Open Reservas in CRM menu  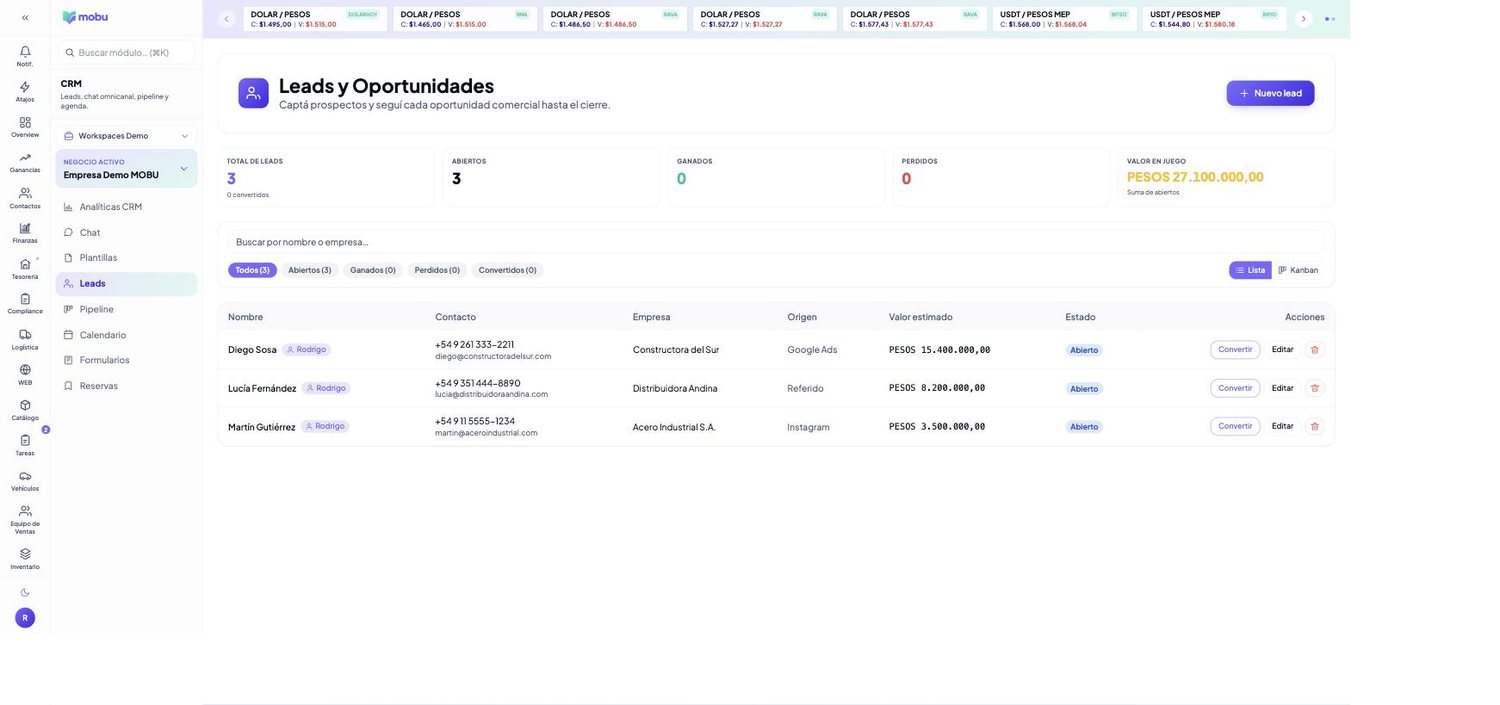(126, 386)
